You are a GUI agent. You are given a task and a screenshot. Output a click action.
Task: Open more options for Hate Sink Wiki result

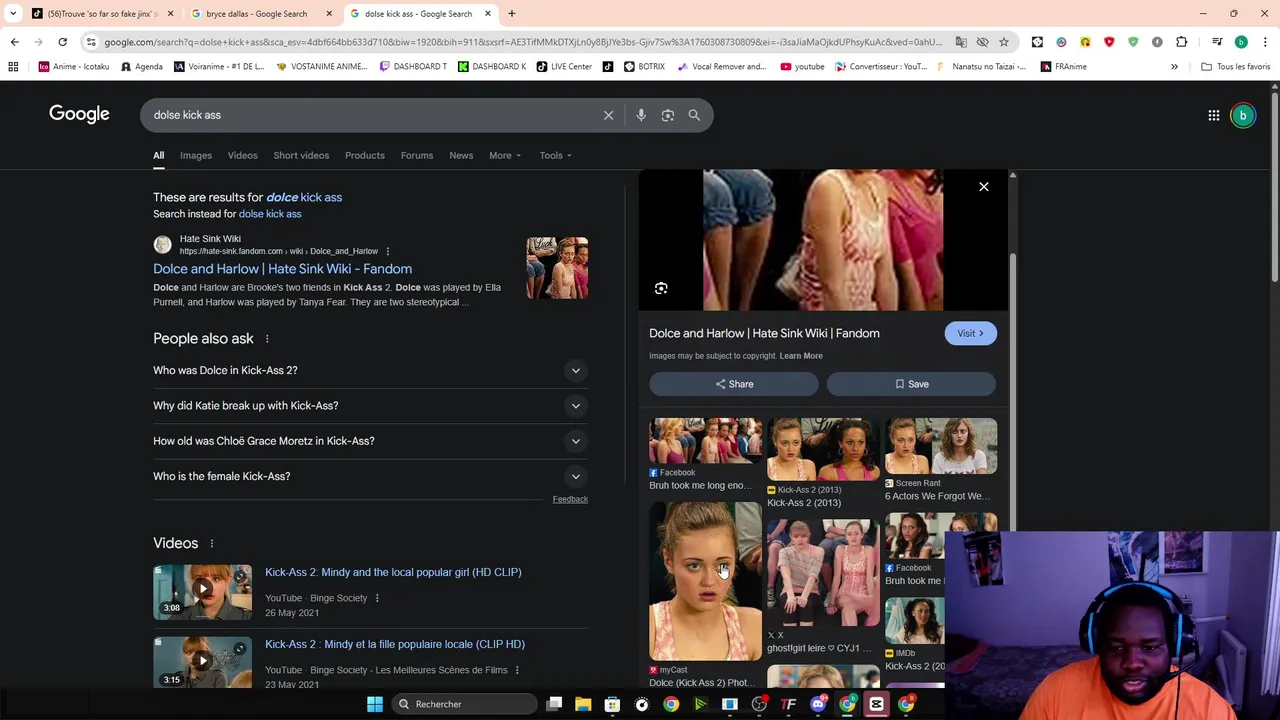[x=388, y=251]
